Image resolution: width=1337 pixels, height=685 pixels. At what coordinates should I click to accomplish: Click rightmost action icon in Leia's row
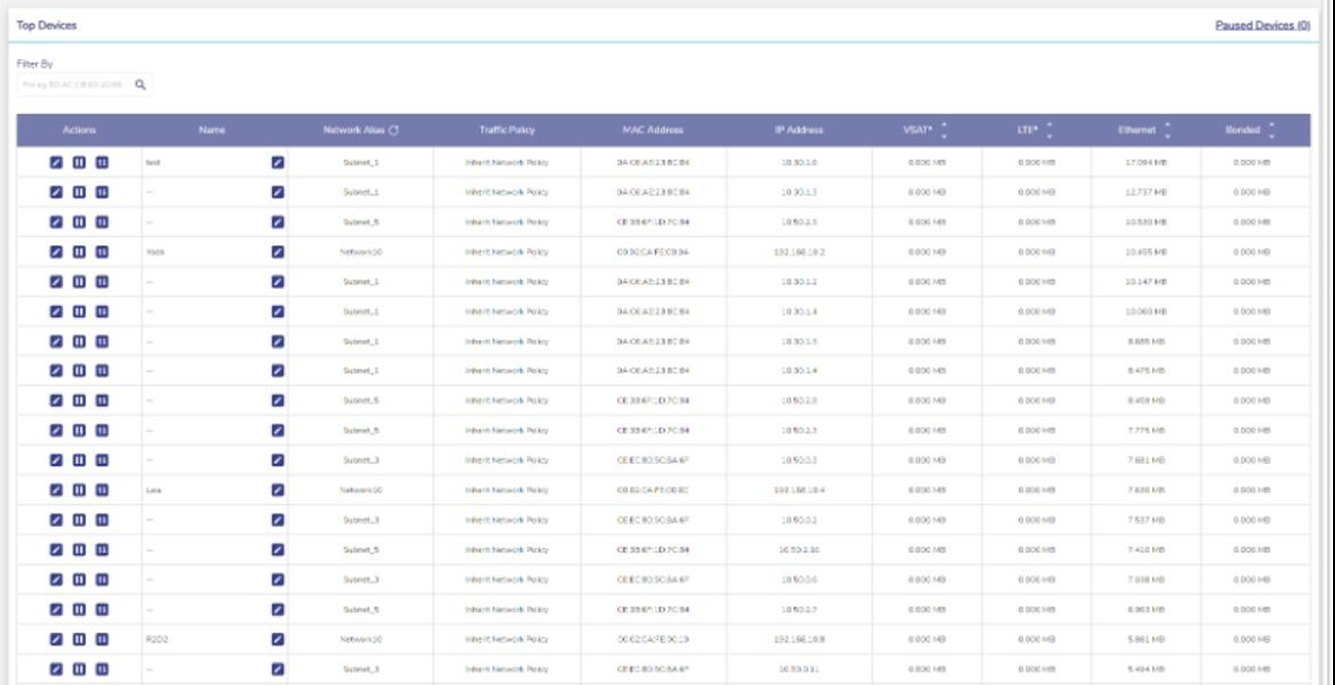(x=102, y=490)
